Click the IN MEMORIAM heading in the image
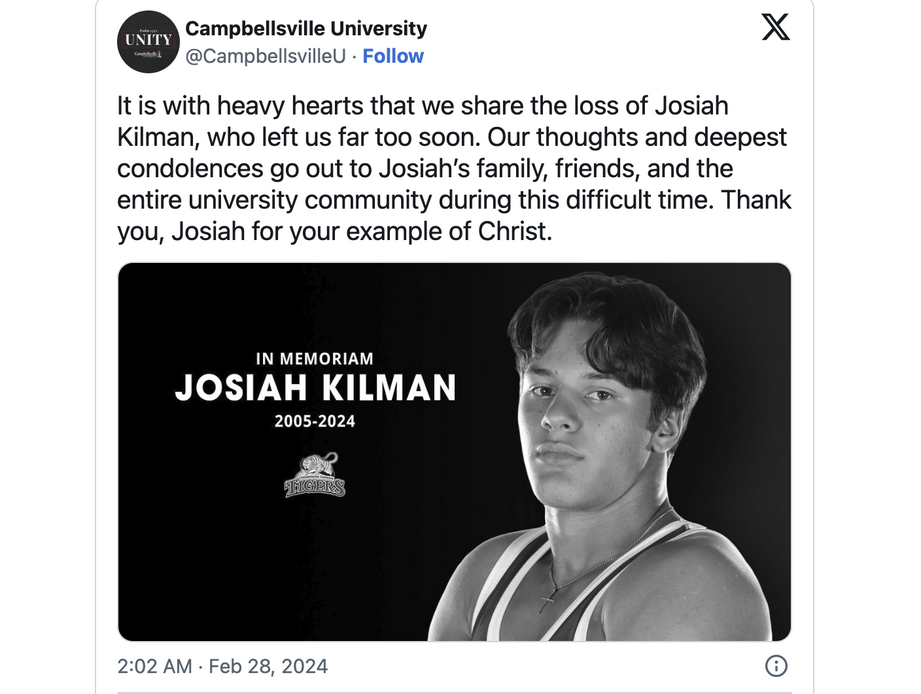 pyautogui.click(x=315, y=358)
